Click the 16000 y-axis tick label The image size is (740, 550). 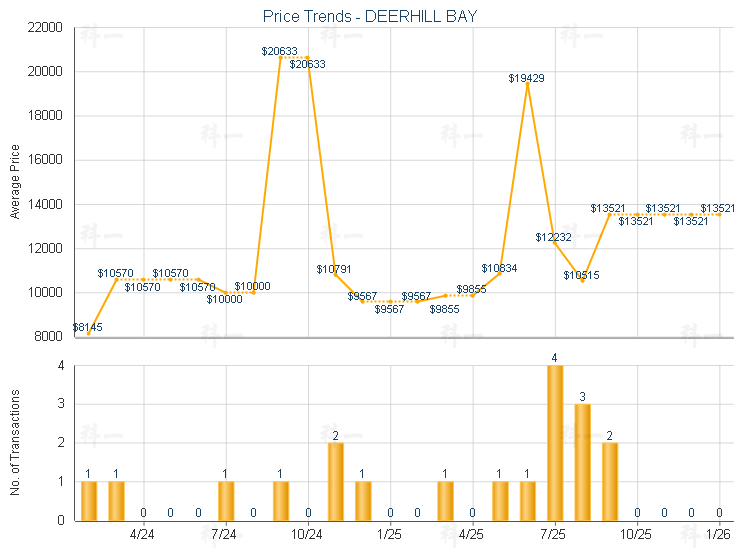coord(46,160)
